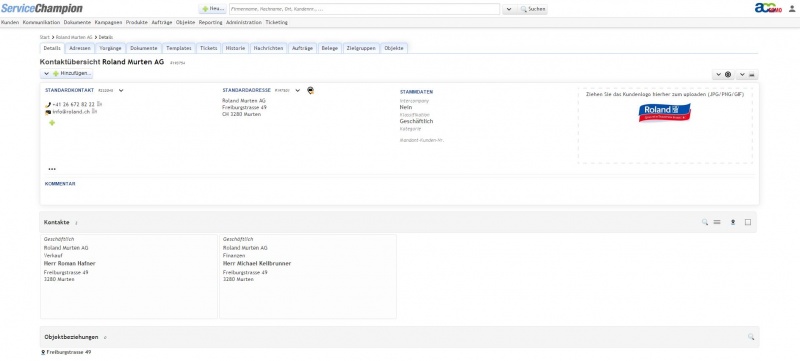Click the Hinzufügen button

pos(72,74)
